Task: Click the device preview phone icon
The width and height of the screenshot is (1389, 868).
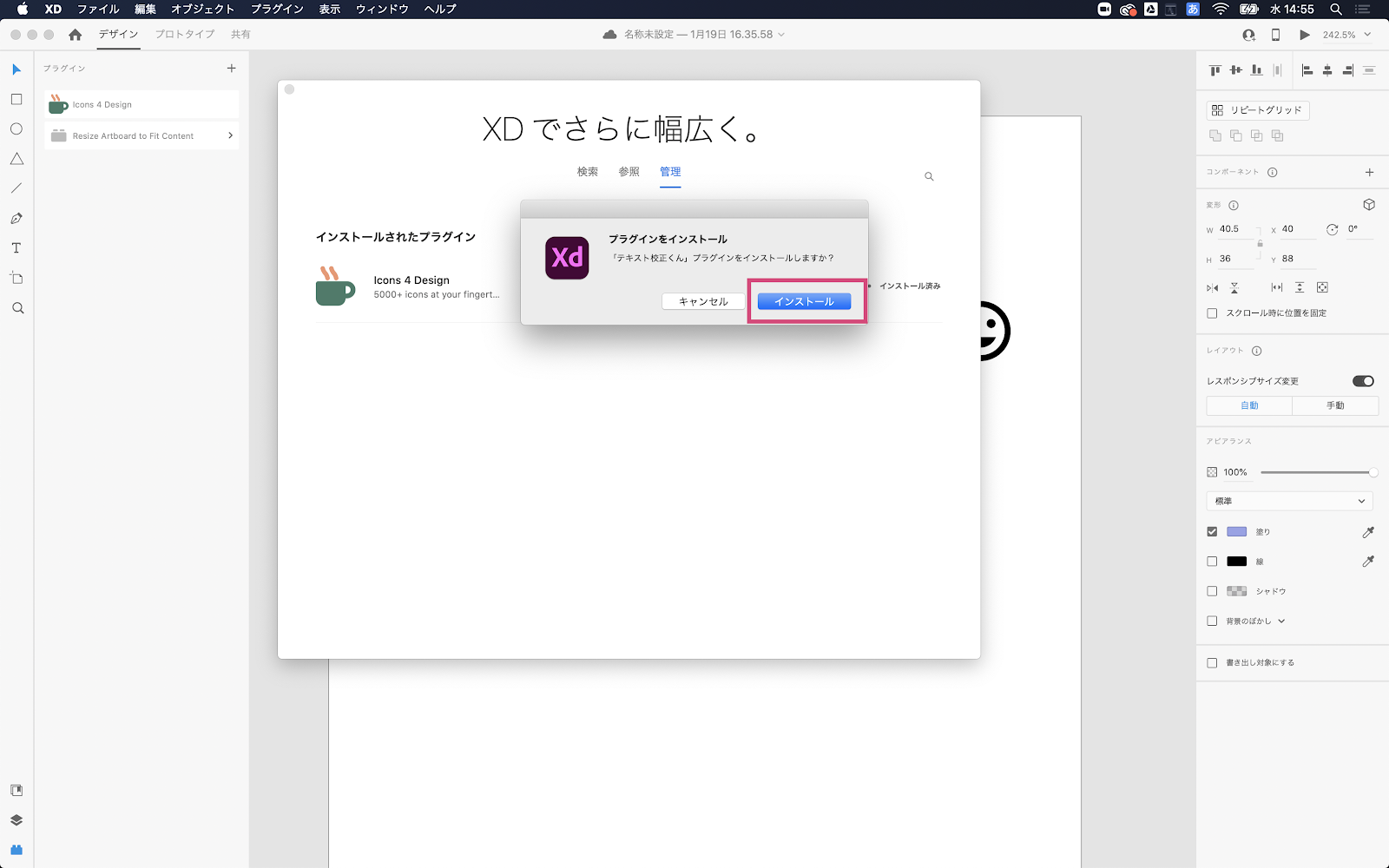Action: [1275, 35]
